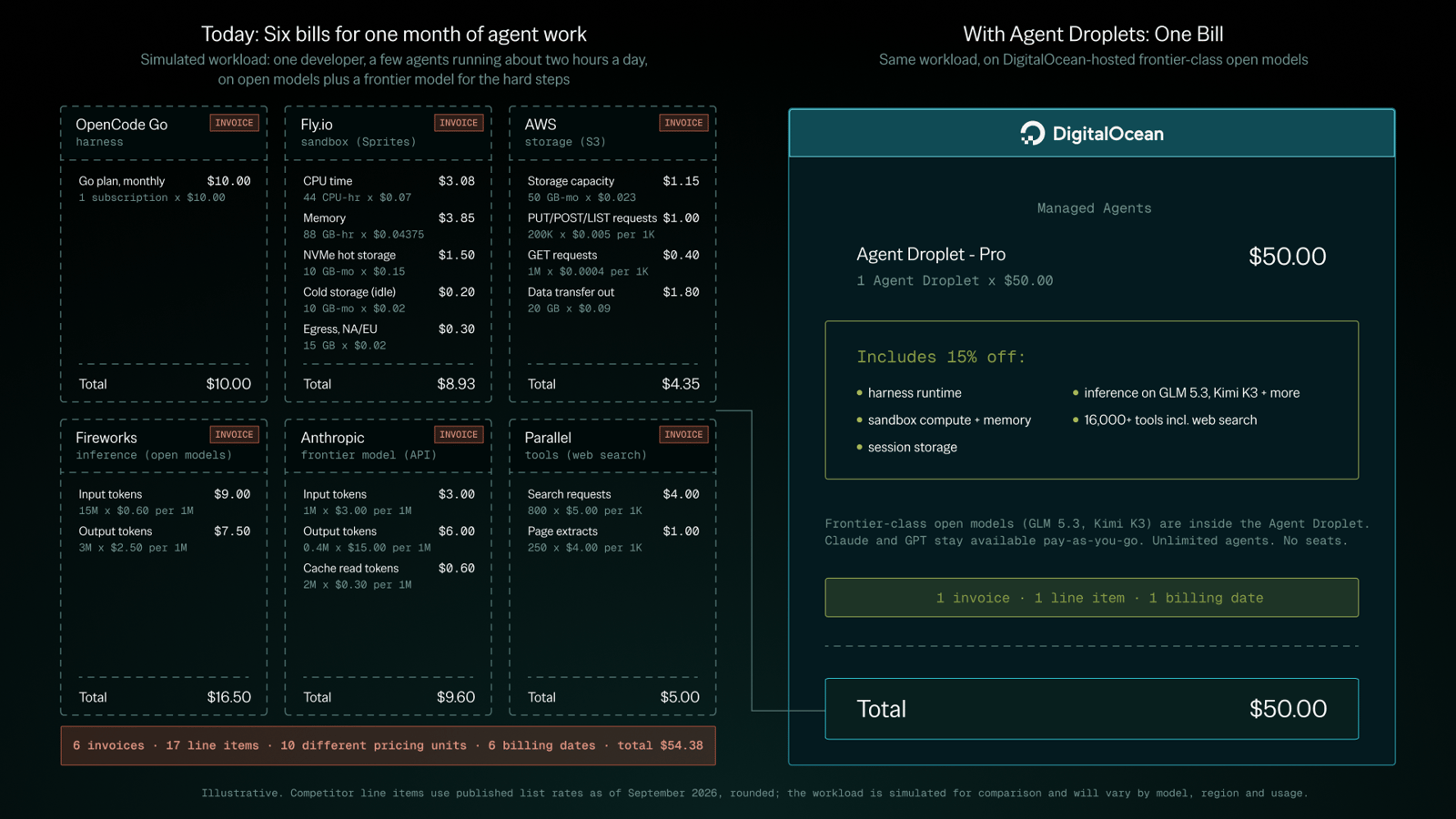Click the 'Page extracts' line item
This screenshot has height=819, width=1456.
click(x=613, y=539)
